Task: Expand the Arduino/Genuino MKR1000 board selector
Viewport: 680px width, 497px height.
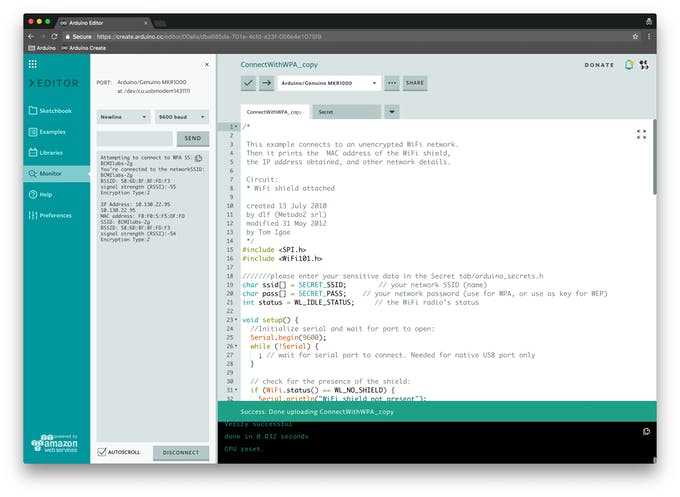Action: point(329,83)
